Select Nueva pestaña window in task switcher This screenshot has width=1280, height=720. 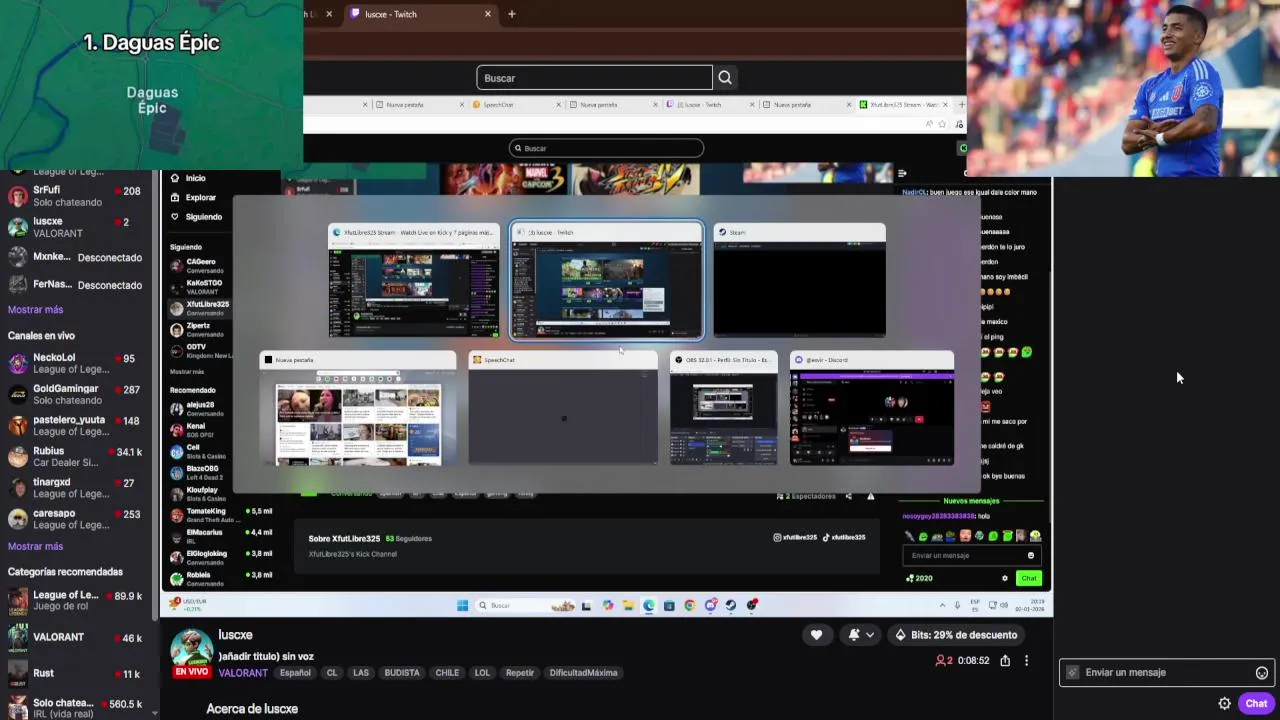(358, 408)
